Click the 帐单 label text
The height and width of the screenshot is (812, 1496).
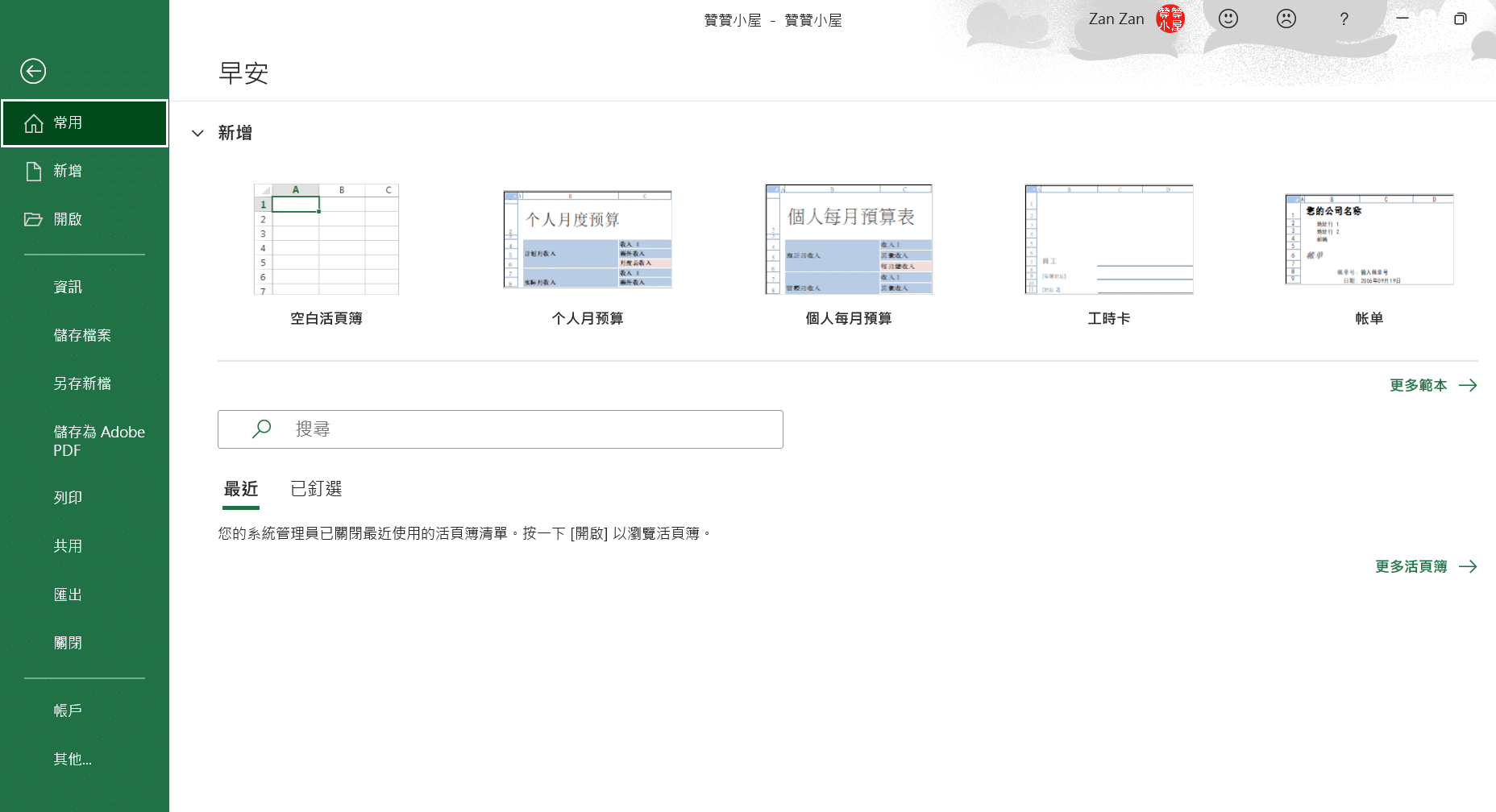pos(1369,318)
